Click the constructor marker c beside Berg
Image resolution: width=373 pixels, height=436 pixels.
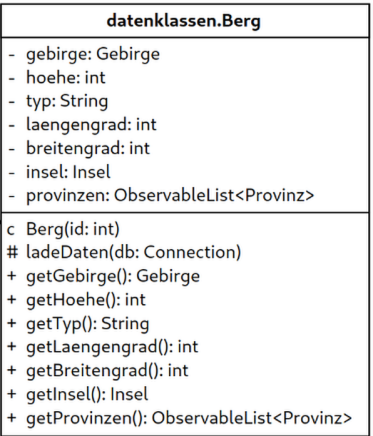[x=11, y=230]
